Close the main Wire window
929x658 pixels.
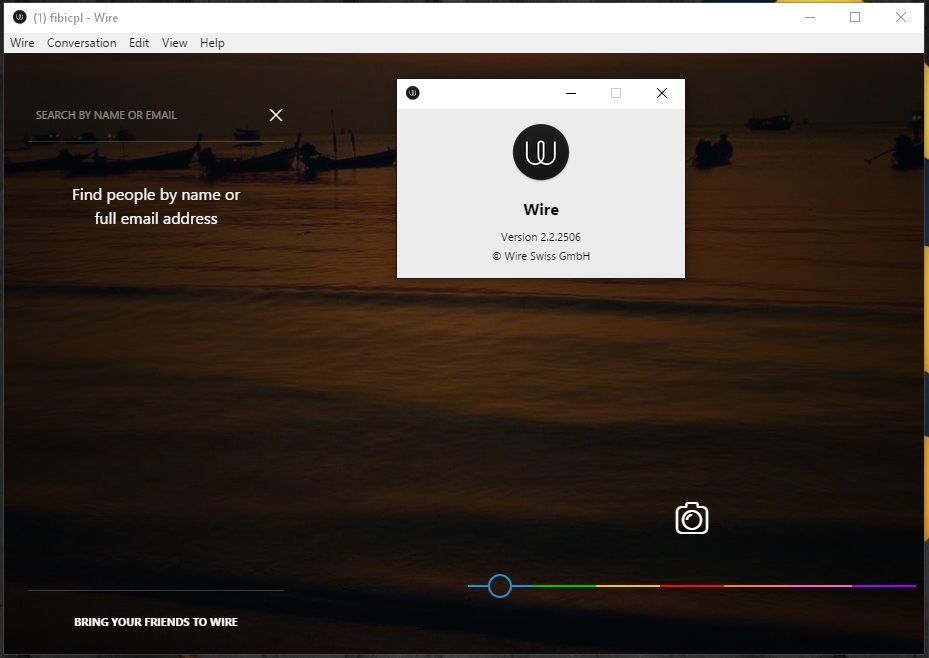901,17
